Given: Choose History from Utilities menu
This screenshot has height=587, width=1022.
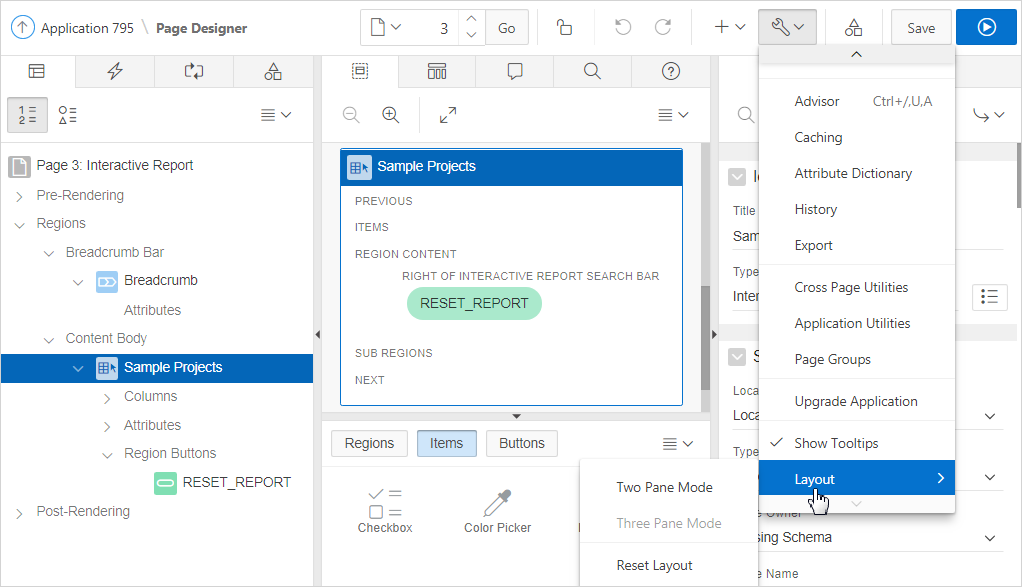Looking at the screenshot, I should pos(857,209).
